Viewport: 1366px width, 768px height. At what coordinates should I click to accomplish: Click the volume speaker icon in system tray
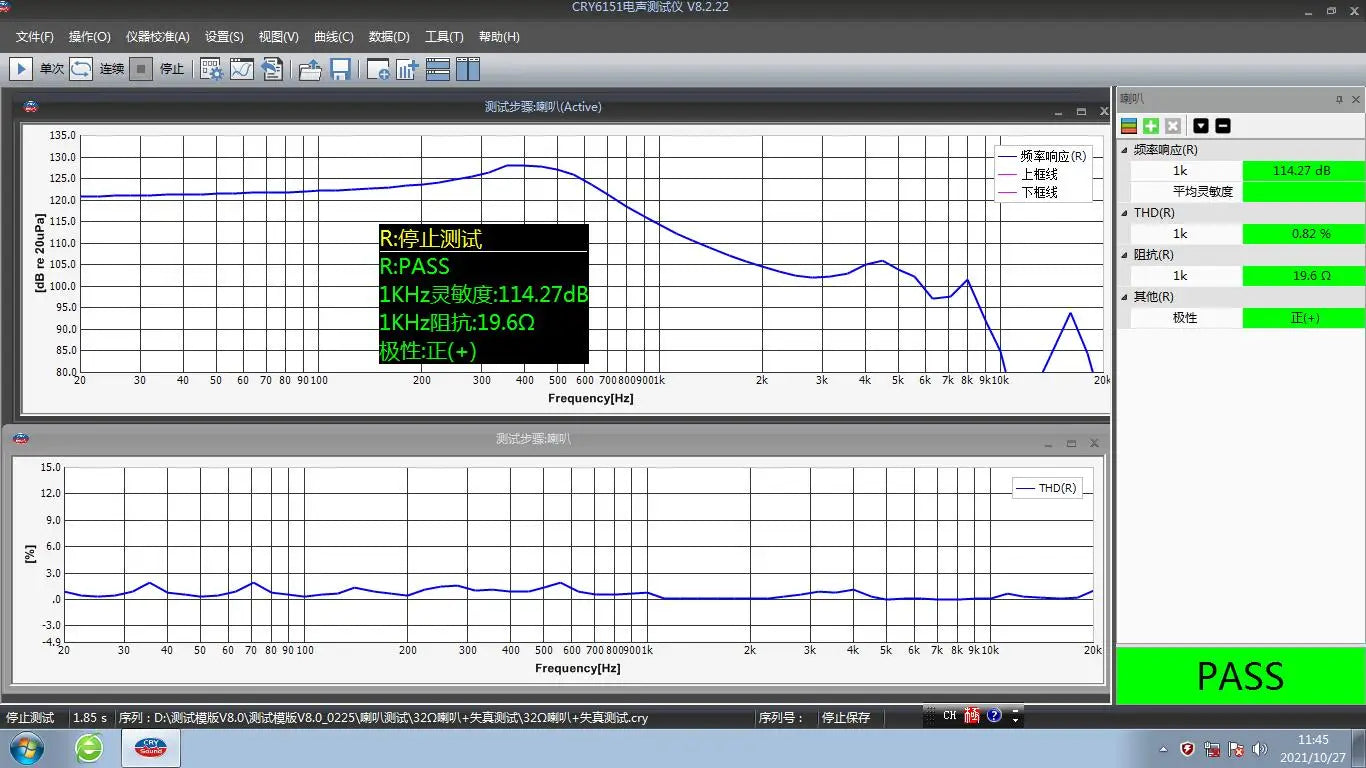(1260, 749)
